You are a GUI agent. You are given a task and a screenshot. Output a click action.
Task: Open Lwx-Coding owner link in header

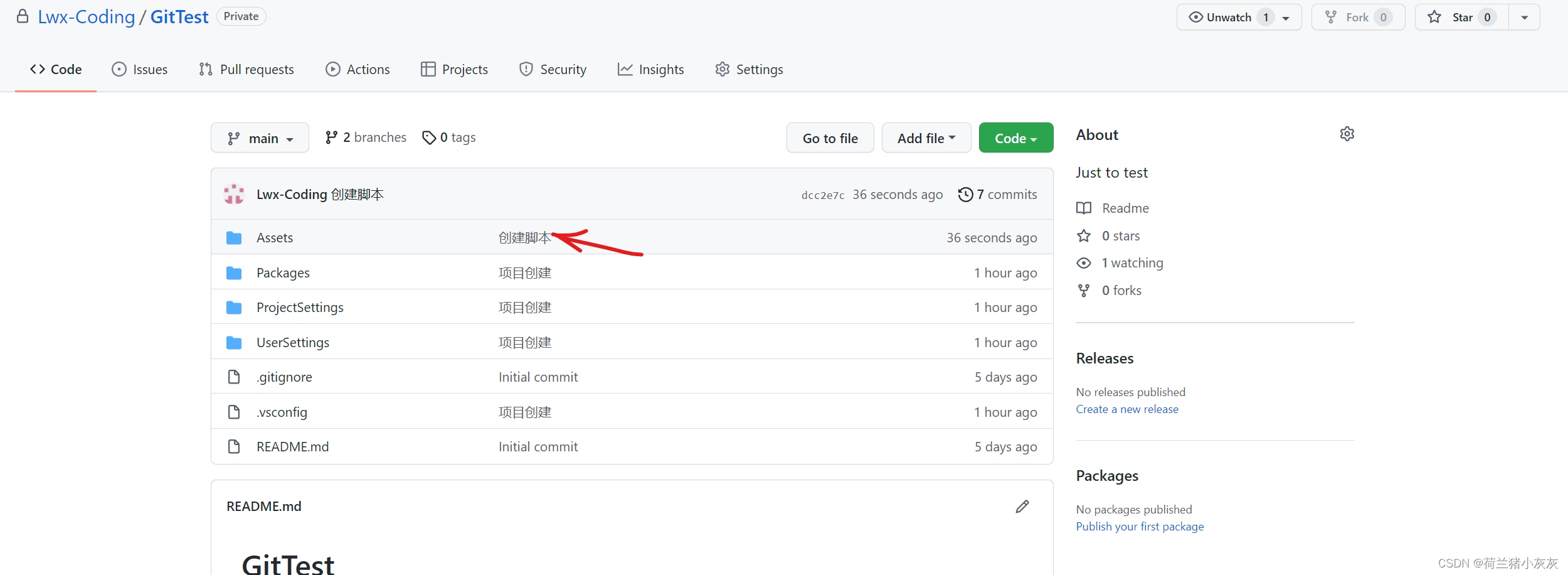pyautogui.click(x=87, y=17)
